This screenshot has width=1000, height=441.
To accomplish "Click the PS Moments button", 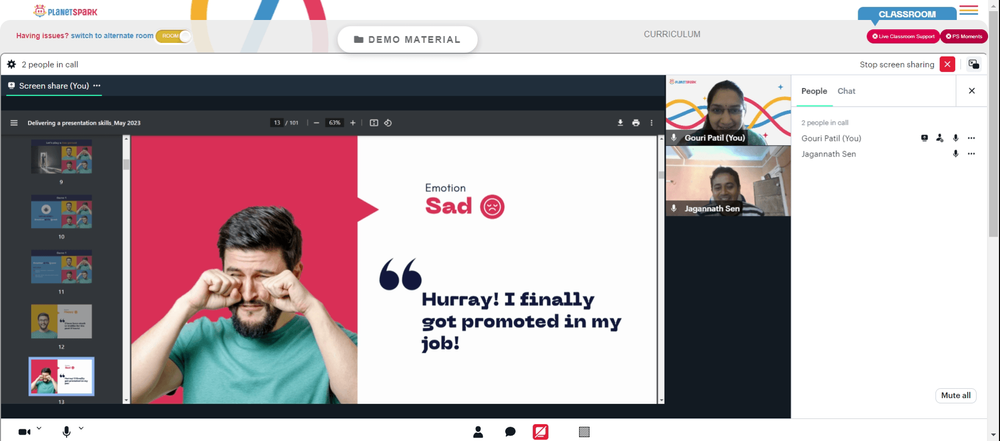I will point(964,36).
